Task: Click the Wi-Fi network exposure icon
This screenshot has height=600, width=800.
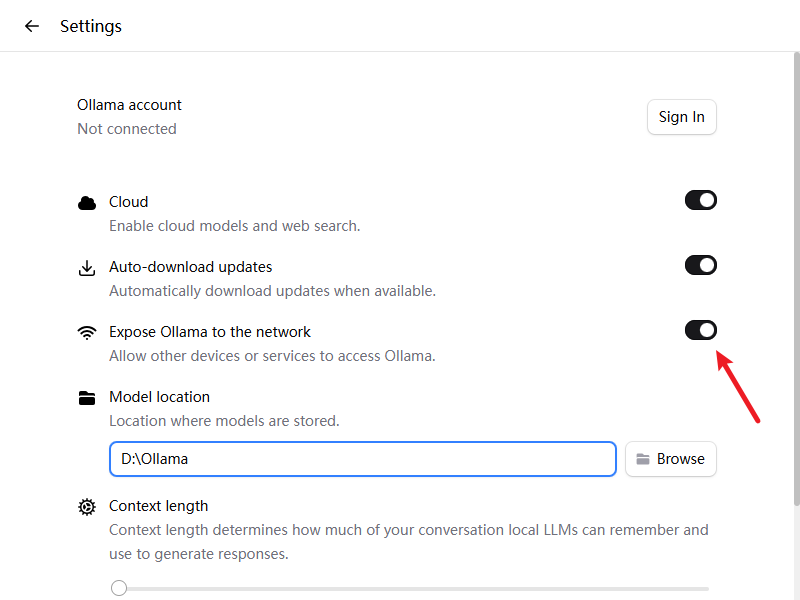Action: 87,333
